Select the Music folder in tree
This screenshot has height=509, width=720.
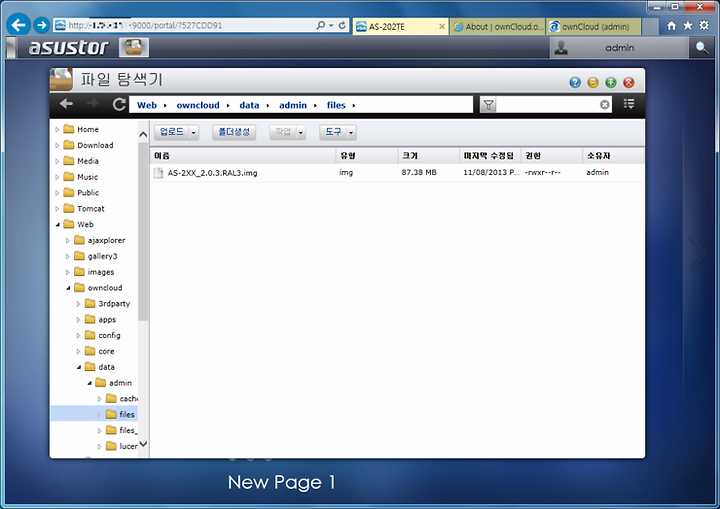tap(87, 177)
